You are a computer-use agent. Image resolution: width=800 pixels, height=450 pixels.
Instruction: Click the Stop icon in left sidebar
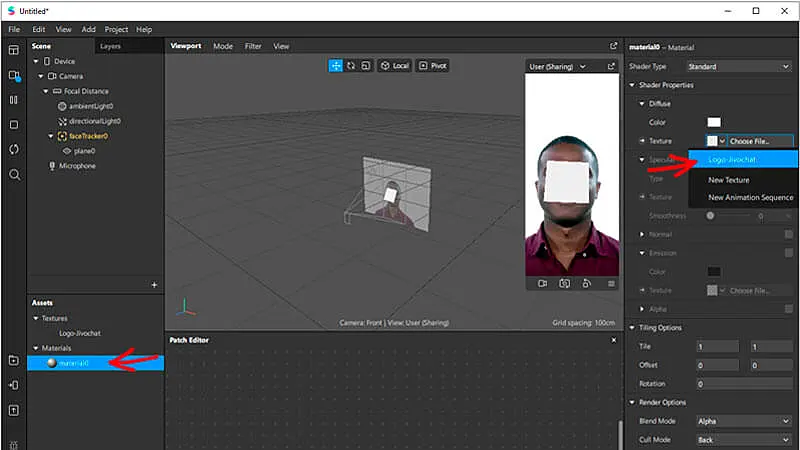[14, 125]
